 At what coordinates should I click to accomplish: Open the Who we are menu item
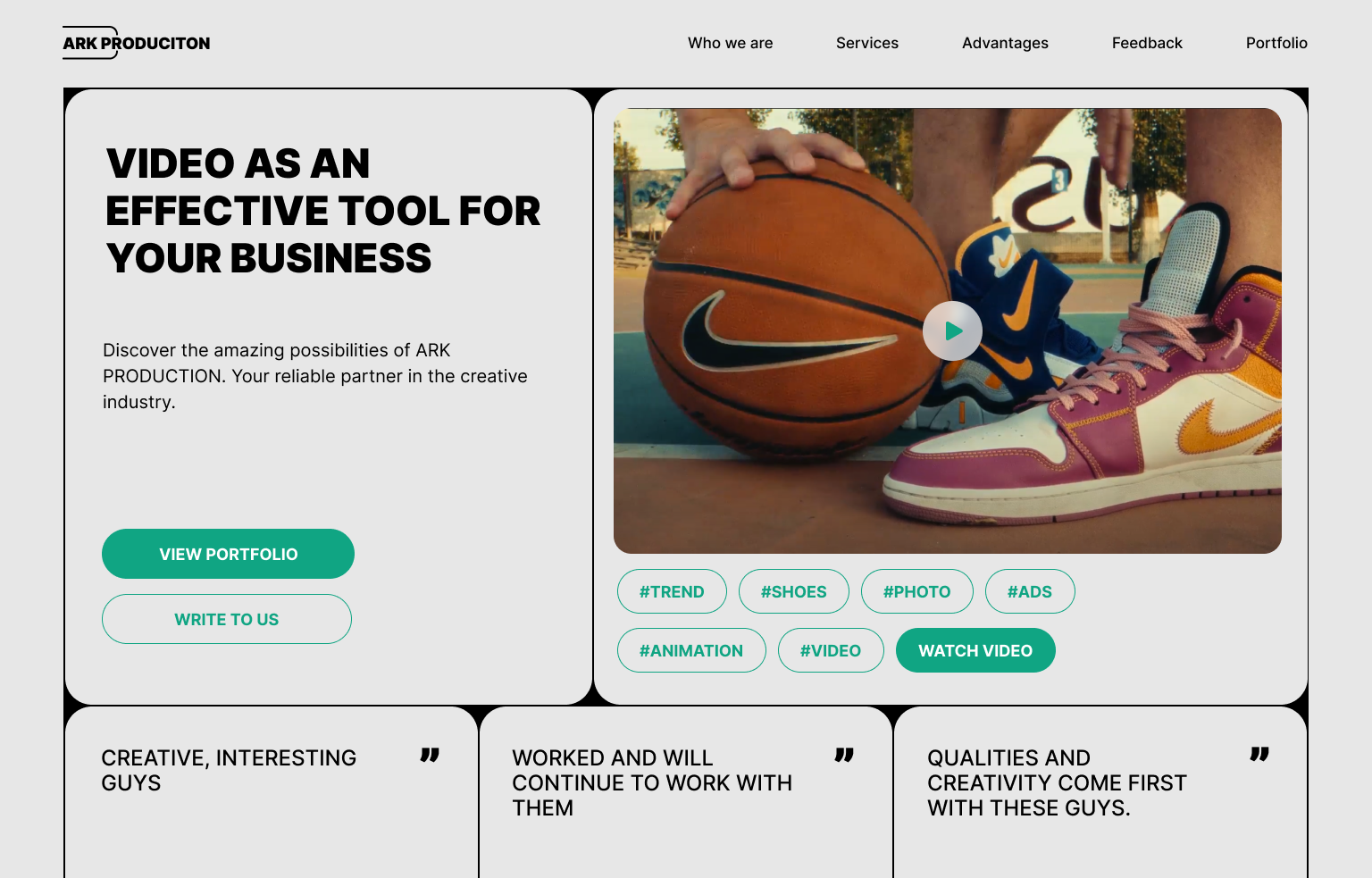tap(730, 43)
